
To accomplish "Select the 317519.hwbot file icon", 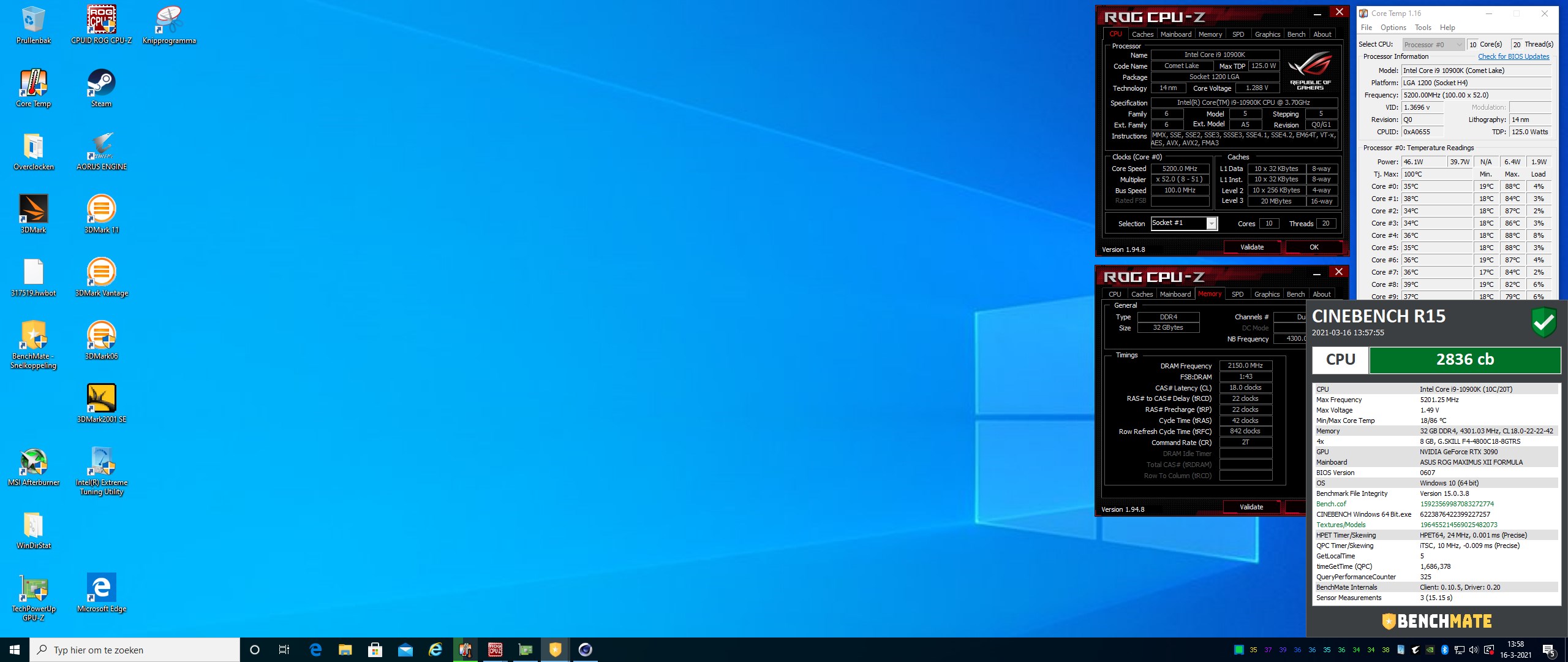I will tap(33, 278).
